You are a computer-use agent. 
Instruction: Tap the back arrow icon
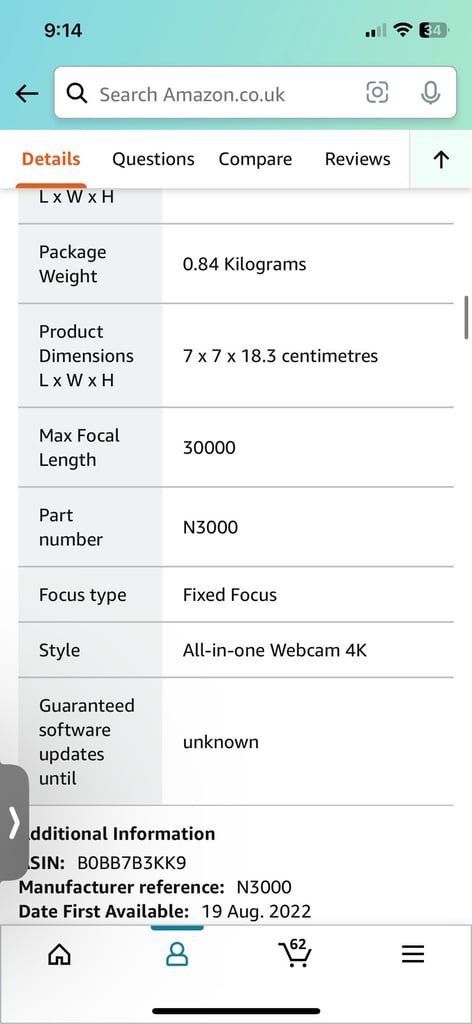27,93
